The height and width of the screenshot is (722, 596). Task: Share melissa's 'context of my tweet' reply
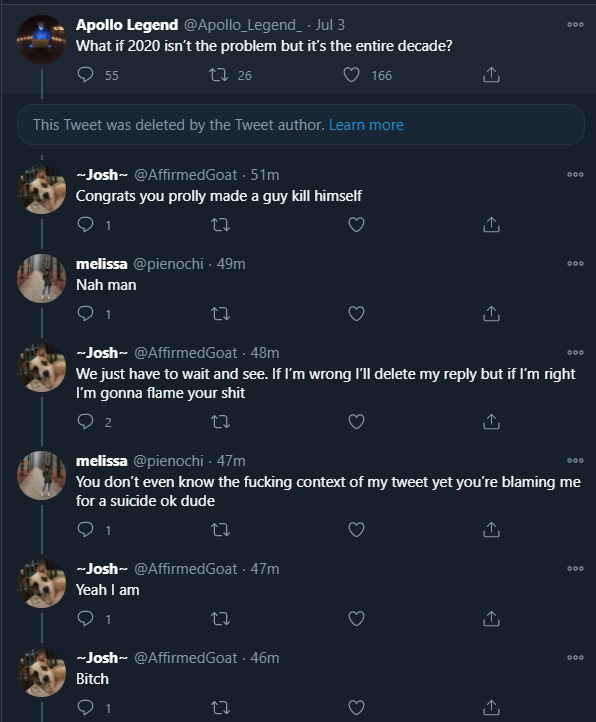click(x=491, y=530)
